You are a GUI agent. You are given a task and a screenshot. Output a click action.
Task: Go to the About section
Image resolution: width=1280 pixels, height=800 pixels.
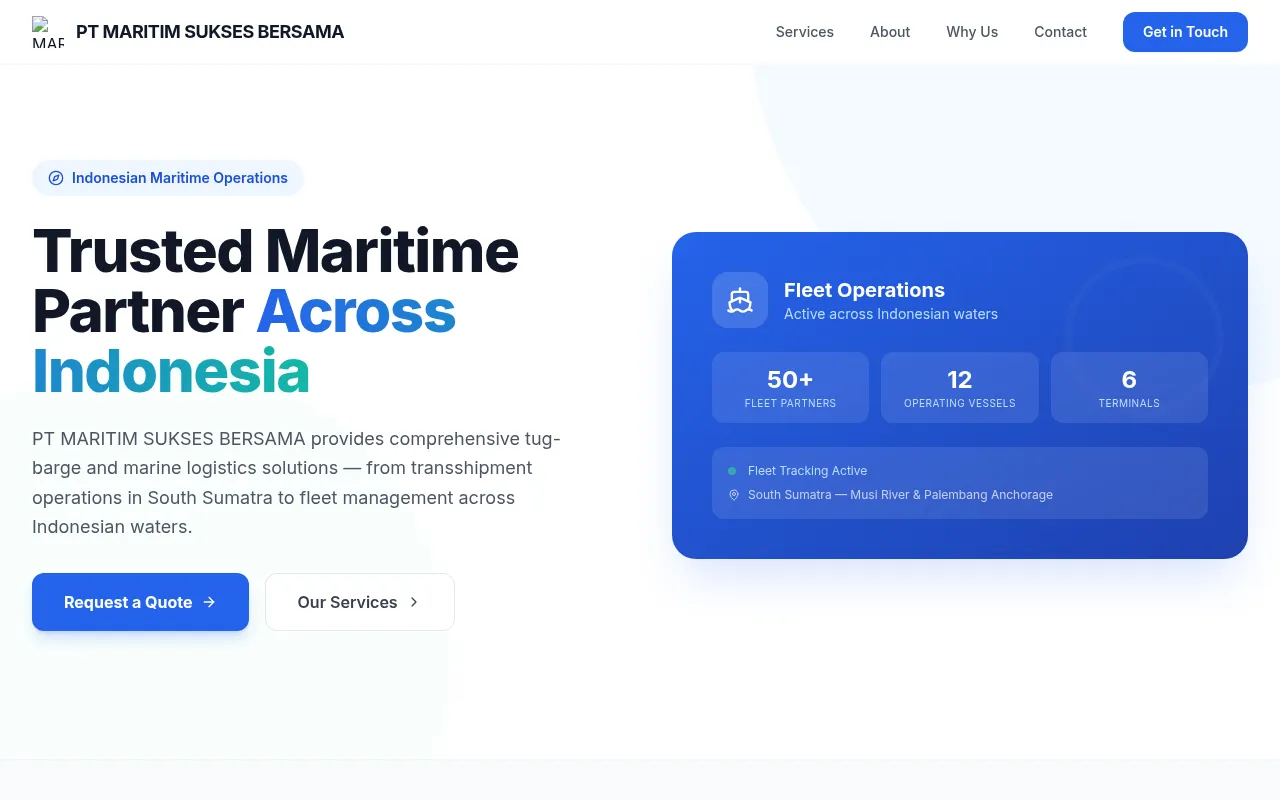click(890, 32)
